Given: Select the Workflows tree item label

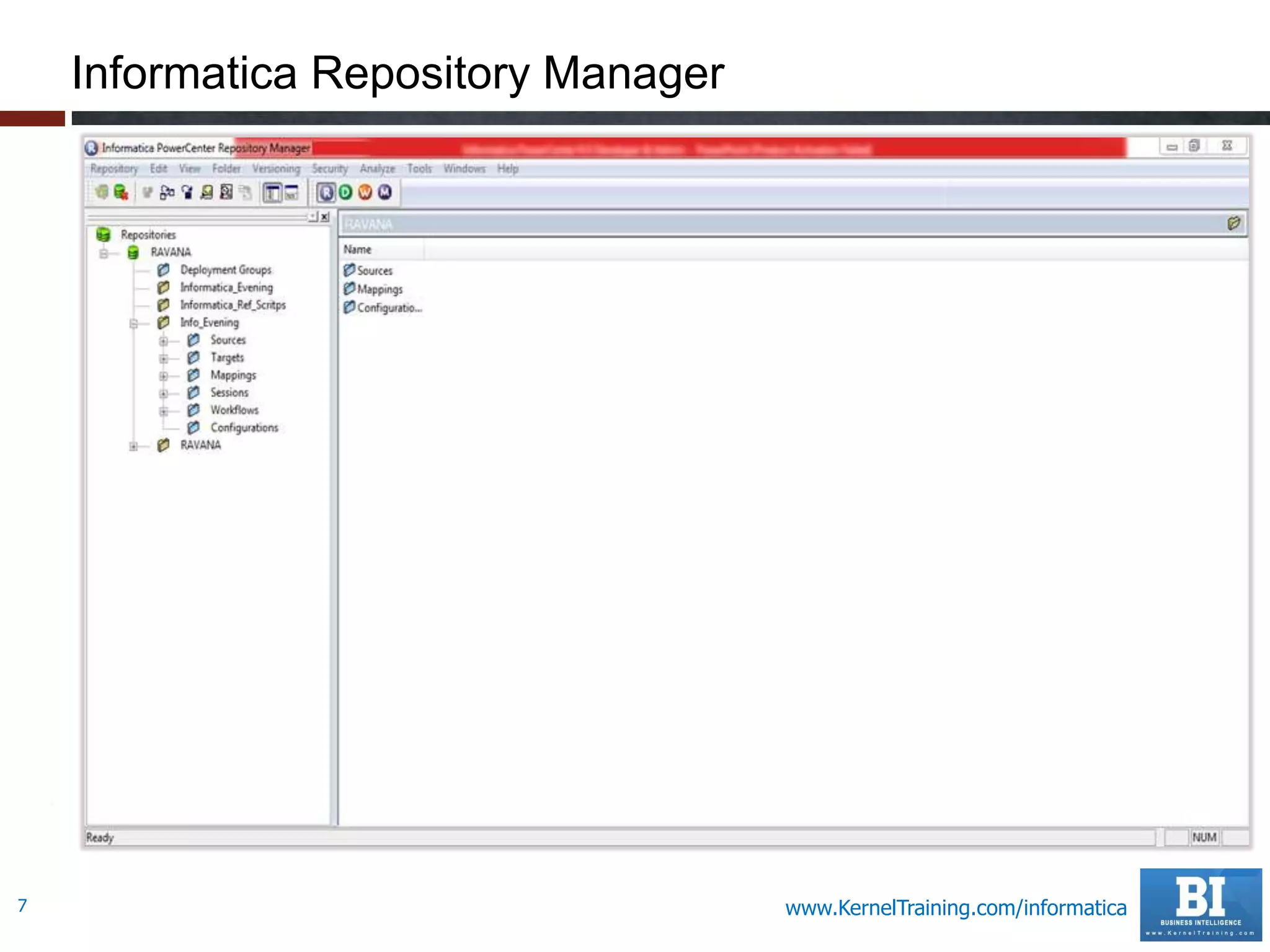Looking at the screenshot, I should coord(234,410).
